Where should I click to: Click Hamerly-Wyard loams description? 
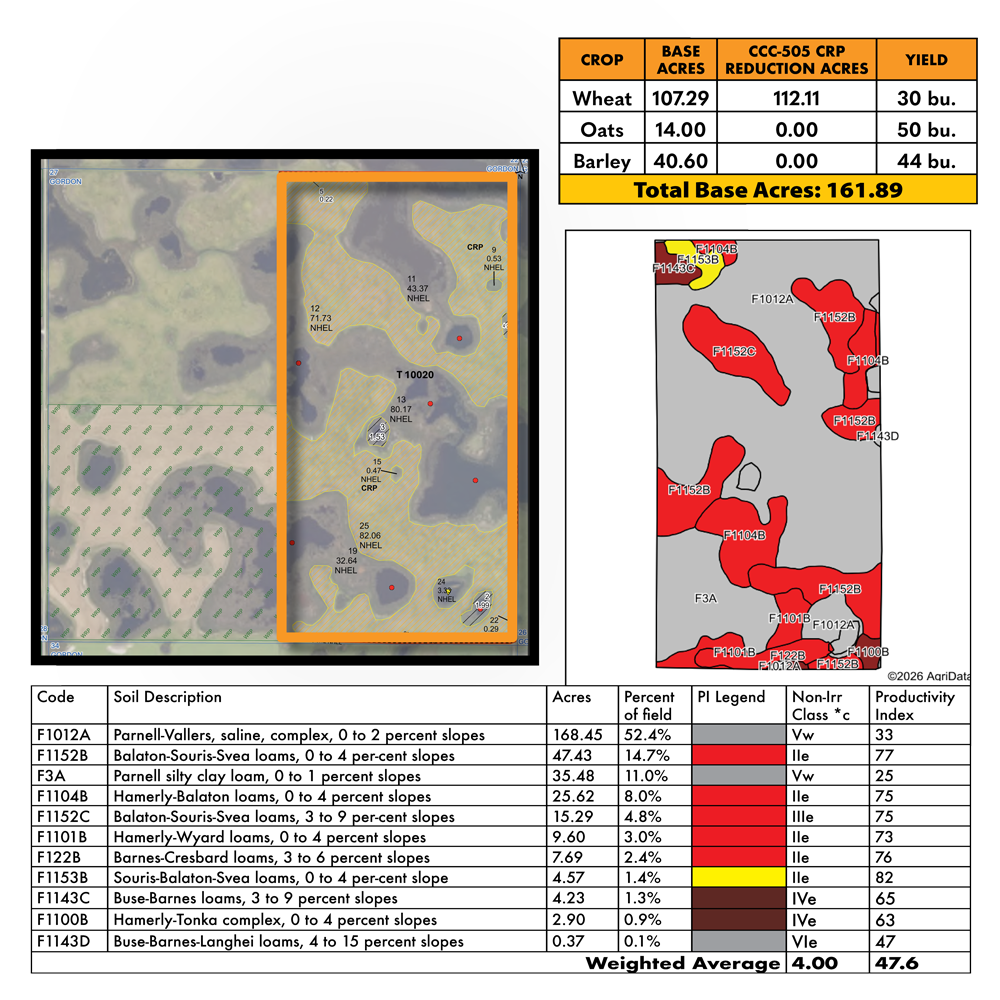(269, 837)
